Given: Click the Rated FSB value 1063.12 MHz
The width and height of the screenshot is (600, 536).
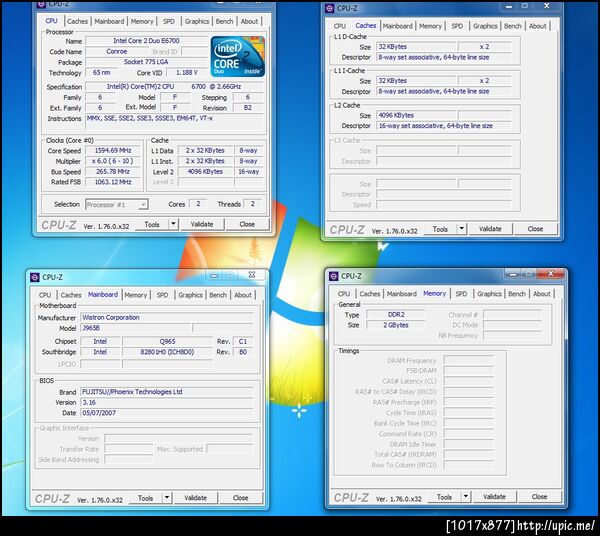Looking at the screenshot, I should pyautogui.click(x=113, y=182).
